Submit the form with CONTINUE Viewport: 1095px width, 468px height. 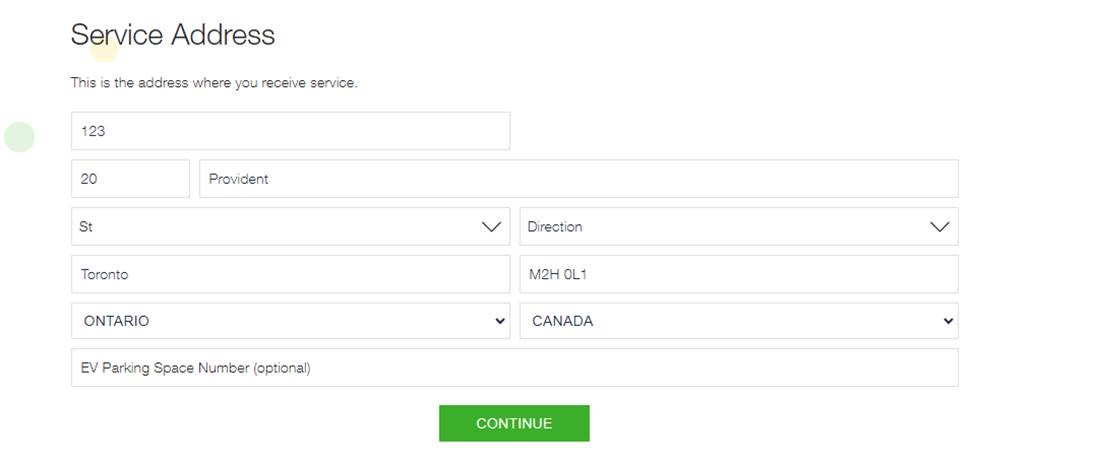(x=514, y=423)
